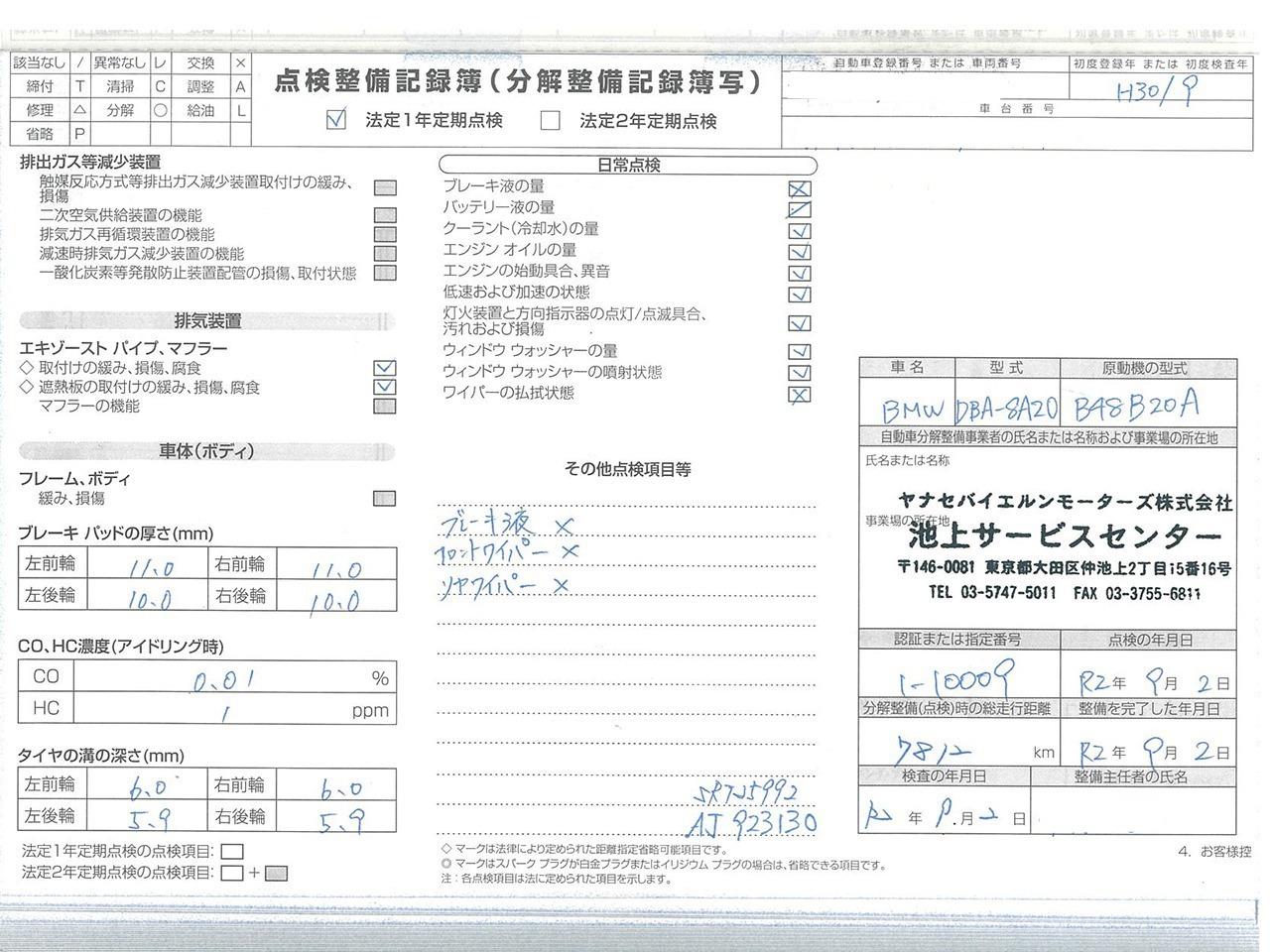The width and height of the screenshot is (1270, 952).
Task: Click the マフラーの機能 gray checkbox
Action: pyautogui.click(x=385, y=406)
